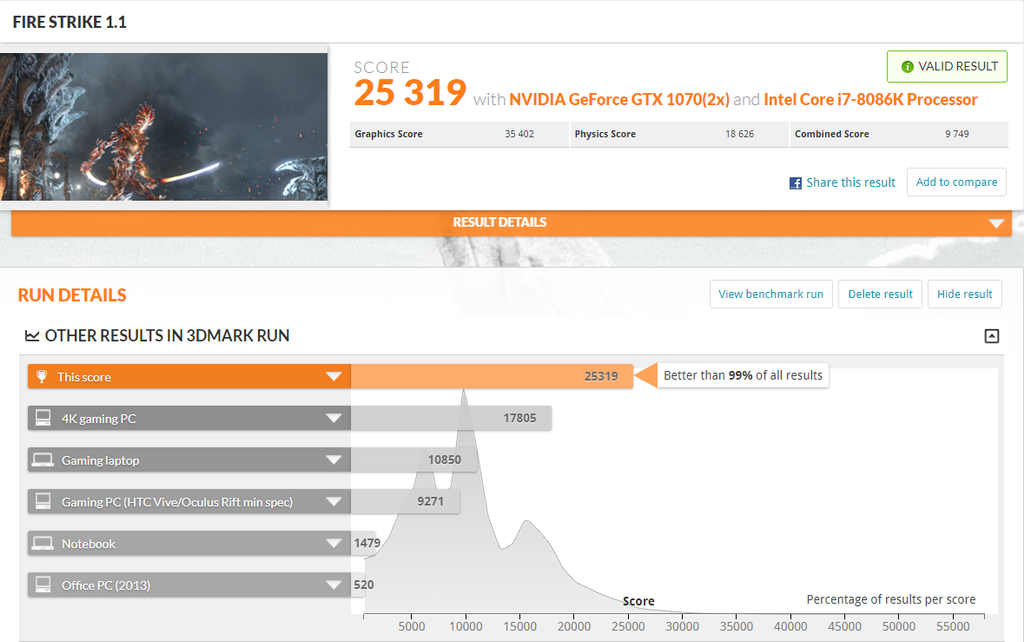Open the Gaming laptop dropdown arrow

pyautogui.click(x=334, y=460)
